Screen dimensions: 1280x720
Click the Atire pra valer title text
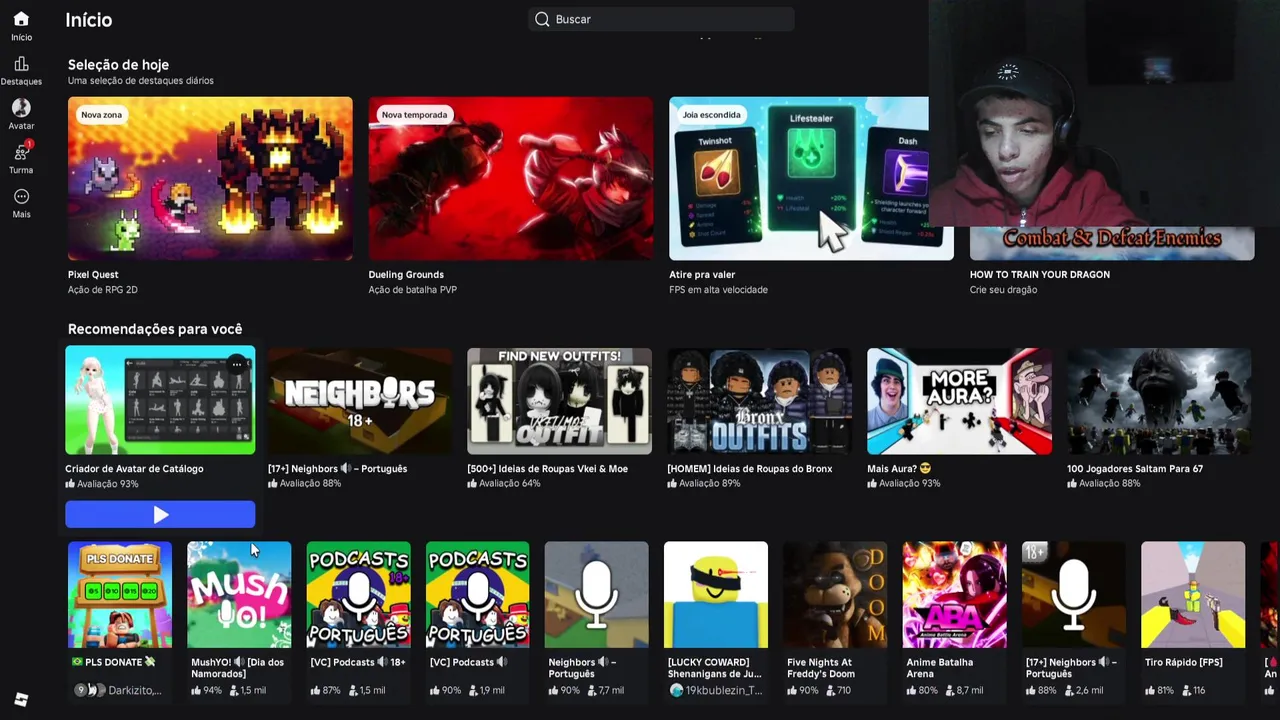[x=702, y=274]
